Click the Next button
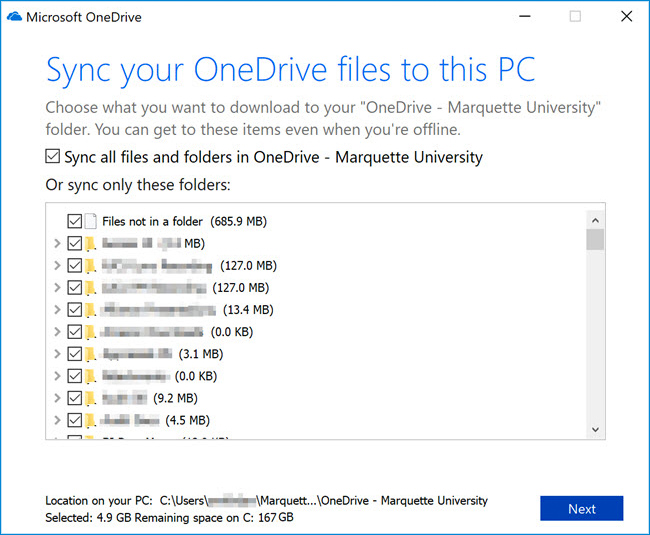The image size is (650, 535). (581, 508)
